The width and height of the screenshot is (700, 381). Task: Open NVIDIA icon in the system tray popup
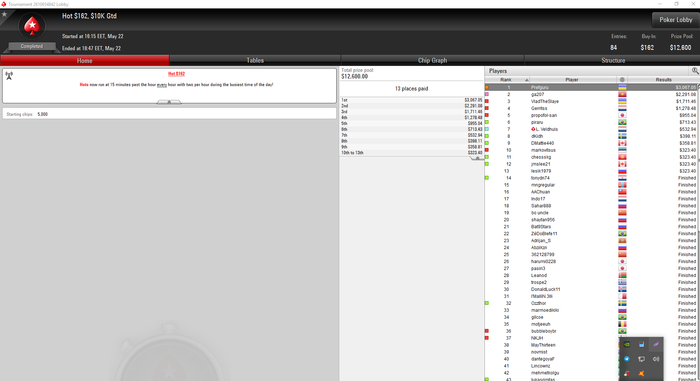(x=627, y=344)
